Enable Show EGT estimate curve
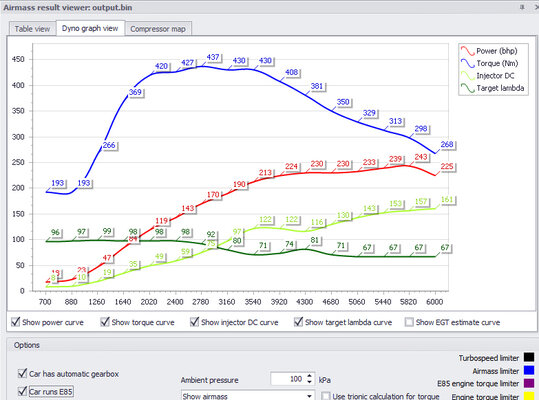Image resolution: width=539 pixels, height=400 pixels. pos(409,322)
